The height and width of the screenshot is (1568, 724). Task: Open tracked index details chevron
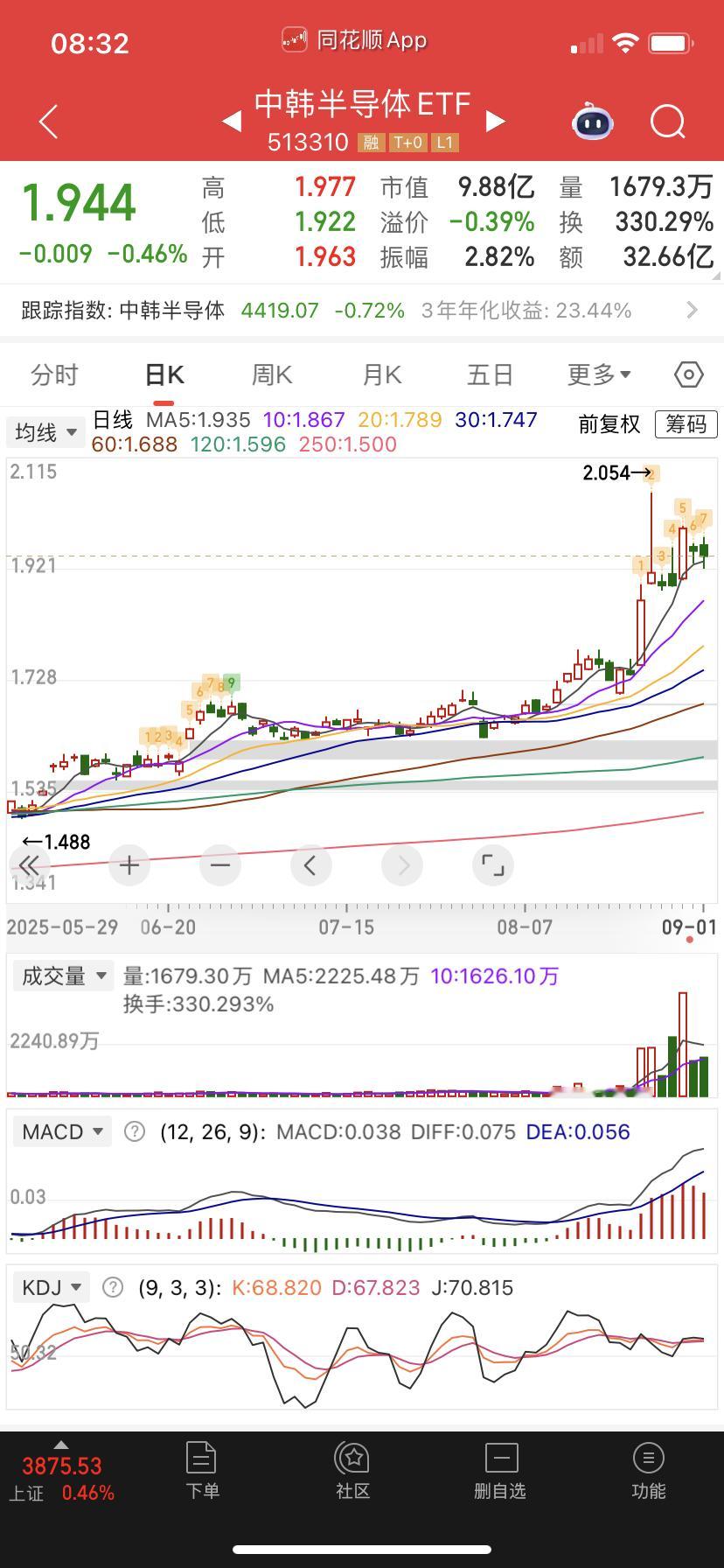(x=693, y=310)
